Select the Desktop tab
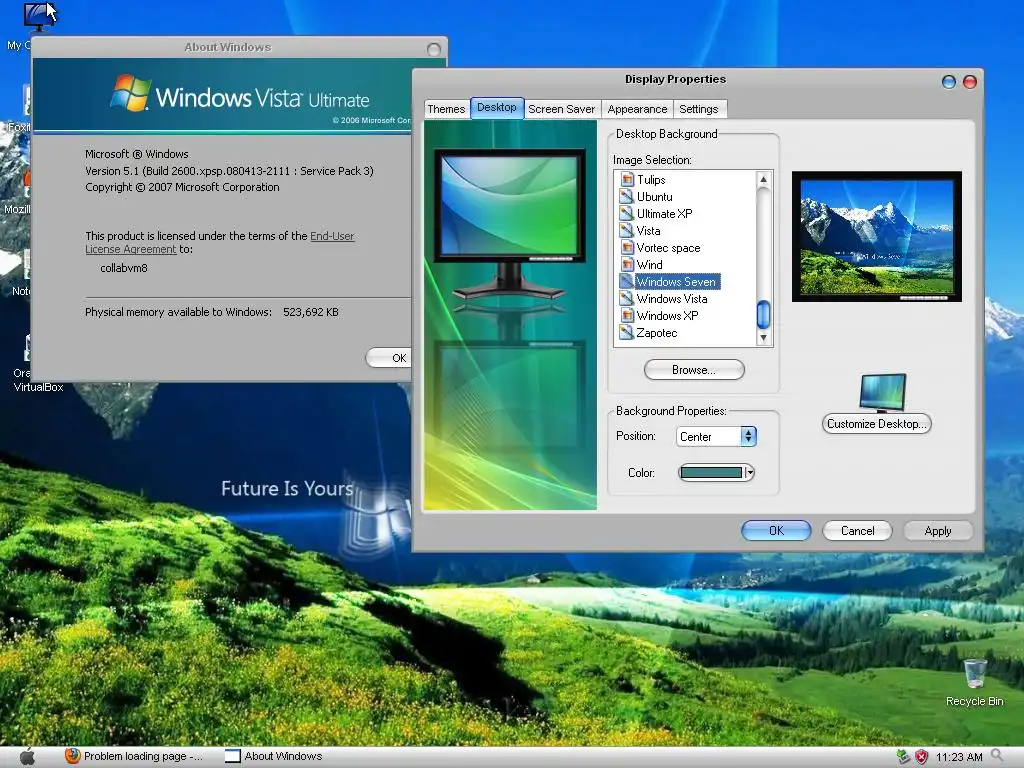 pos(496,107)
